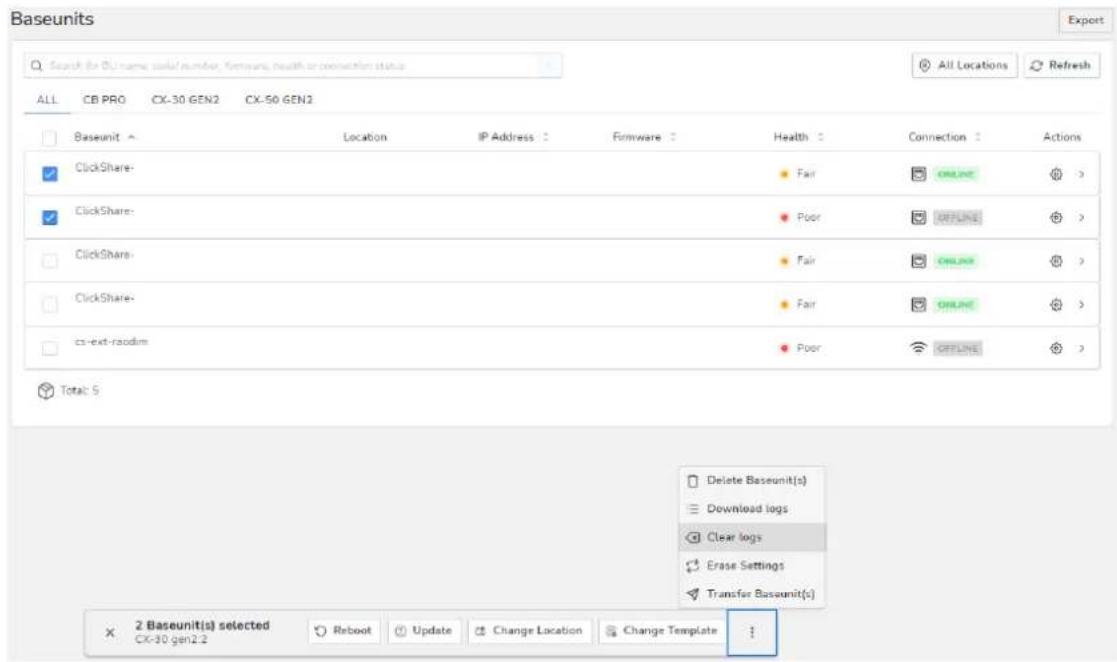This screenshot has height=662, width=1117.
Task: Open the All Locations dropdown
Action: [x=965, y=66]
